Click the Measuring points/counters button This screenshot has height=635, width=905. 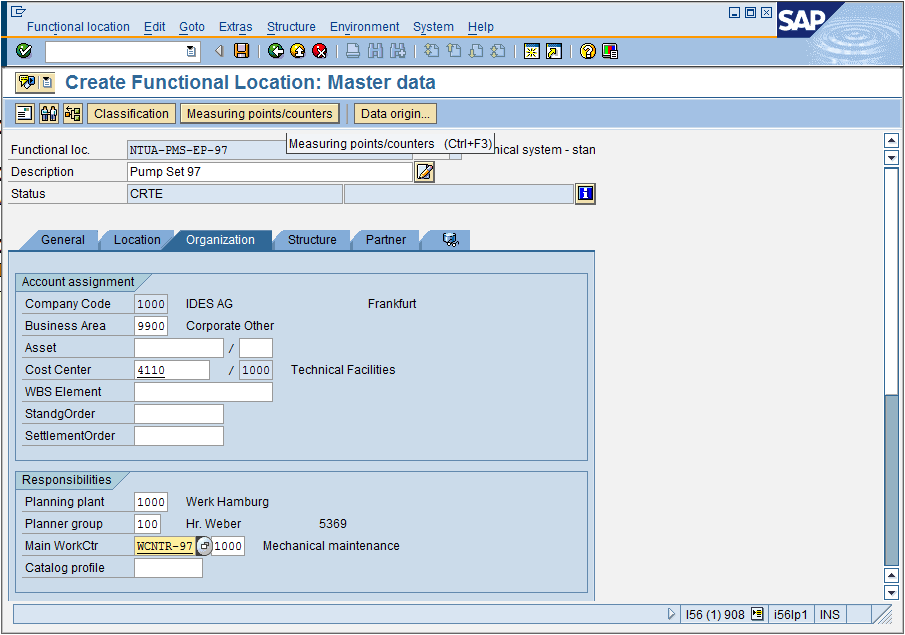(x=259, y=114)
